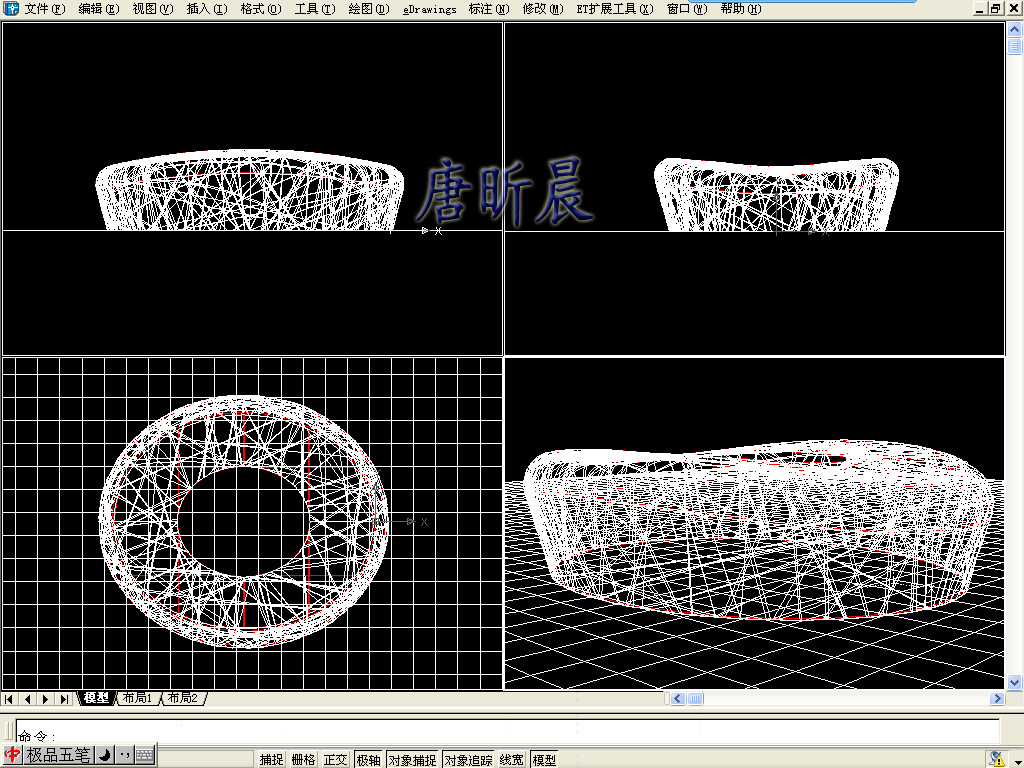1024x768 pixels.
Task: Activate the top-right side view viewport
Action: [754, 189]
